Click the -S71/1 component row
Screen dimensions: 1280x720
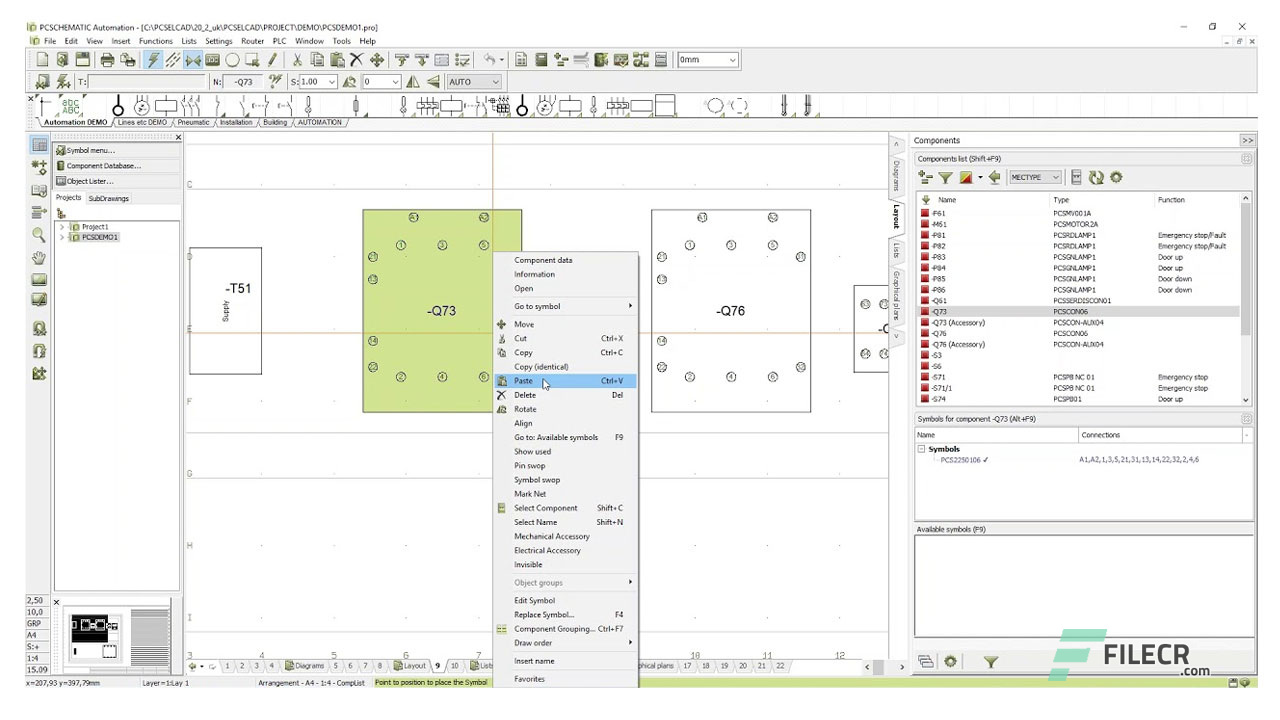(x=1078, y=388)
